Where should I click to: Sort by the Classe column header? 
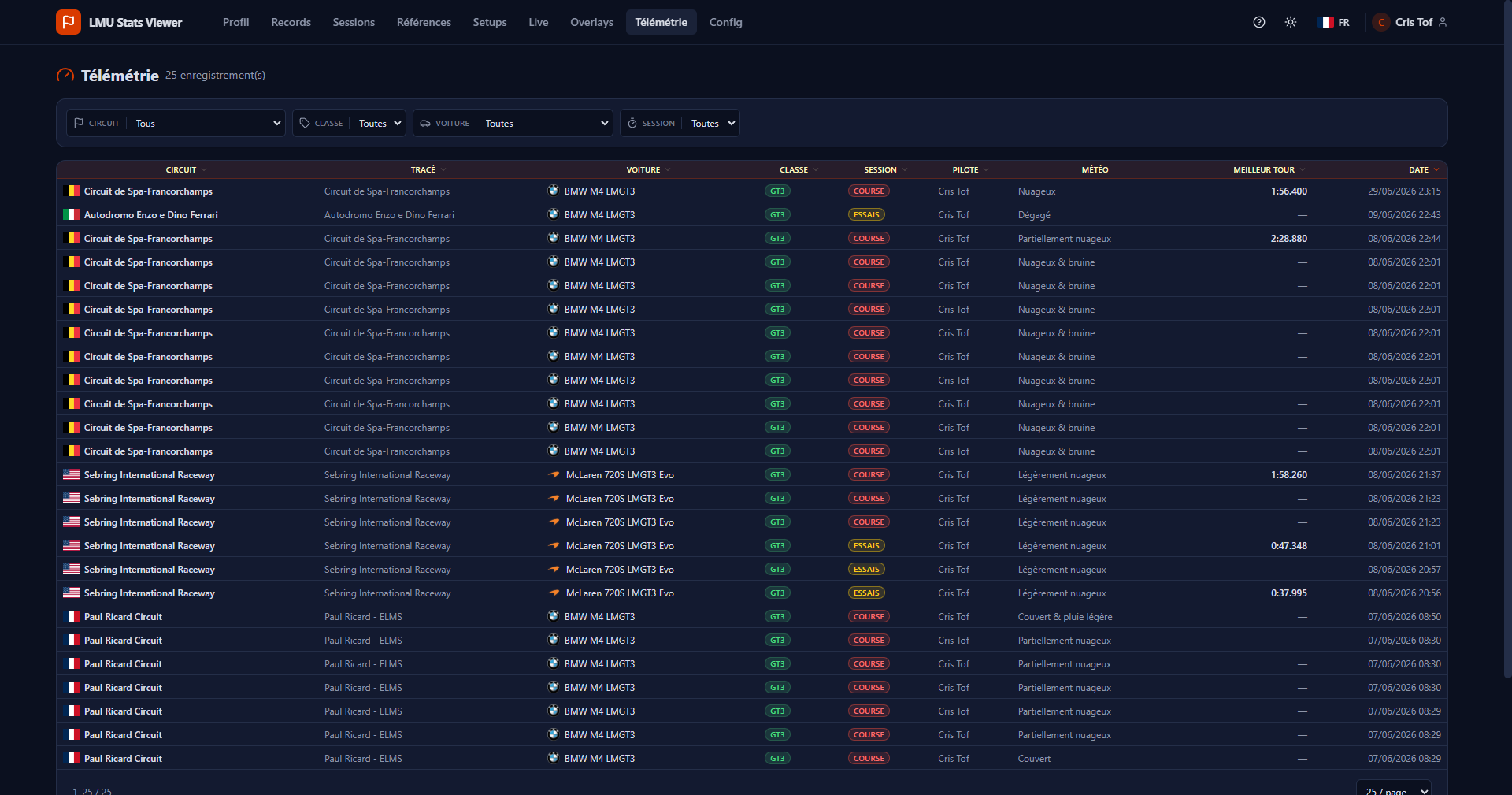click(x=799, y=169)
